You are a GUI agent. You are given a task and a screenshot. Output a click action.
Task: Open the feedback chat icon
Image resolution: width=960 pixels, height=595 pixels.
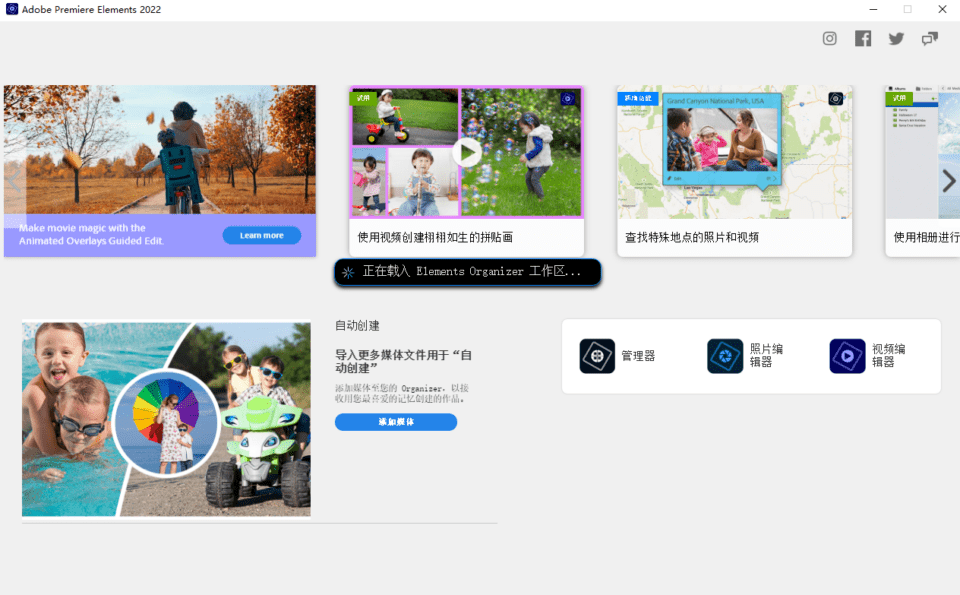pyautogui.click(x=929, y=39)
